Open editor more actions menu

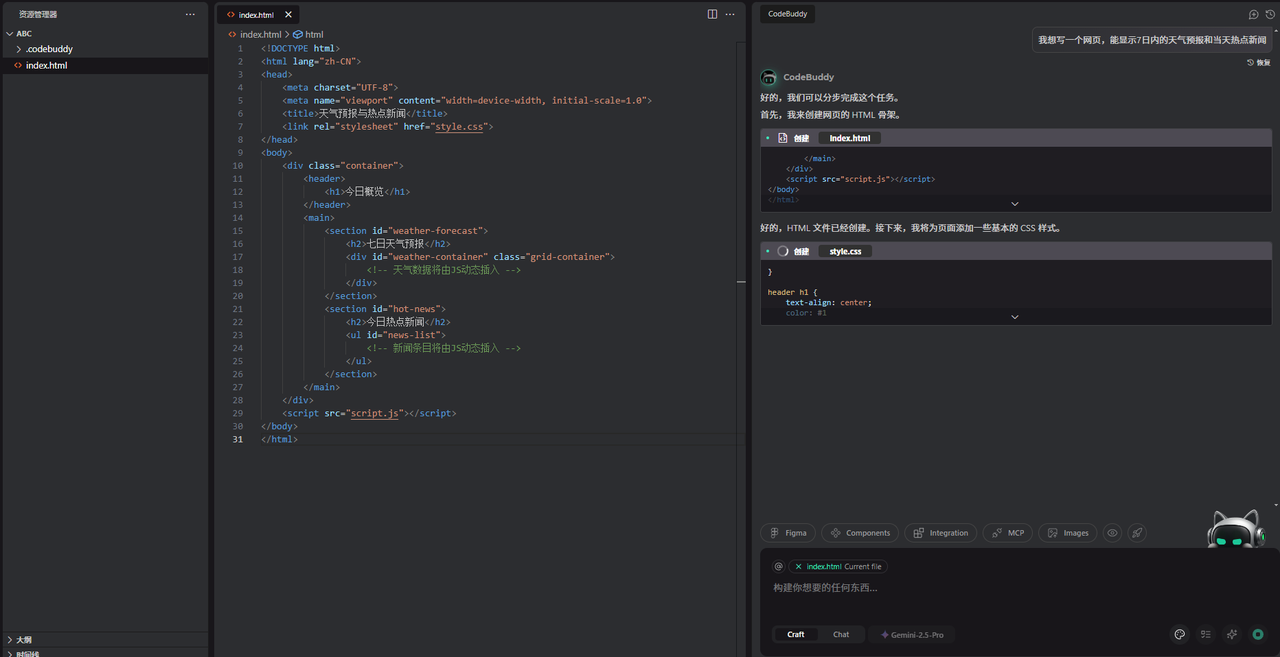(731, 14)
